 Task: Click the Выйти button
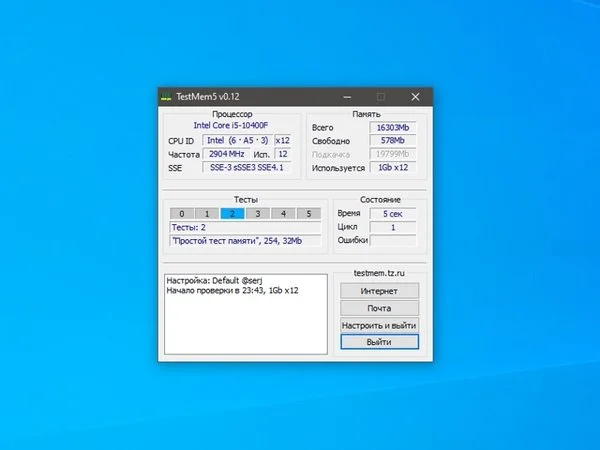379,342
